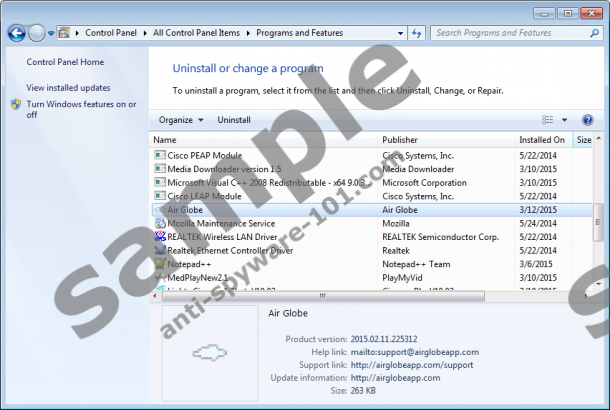
Task: Open the Help question mark icon
Action: [x=587, y=120]
